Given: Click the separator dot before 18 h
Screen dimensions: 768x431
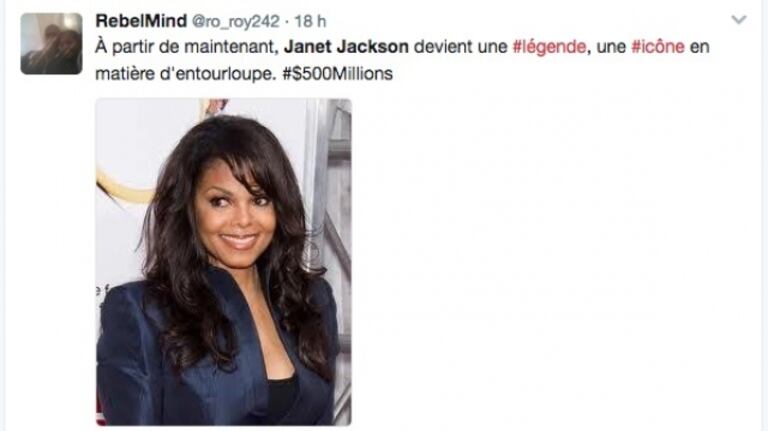Looking at the screenshot, I should 287,22.
